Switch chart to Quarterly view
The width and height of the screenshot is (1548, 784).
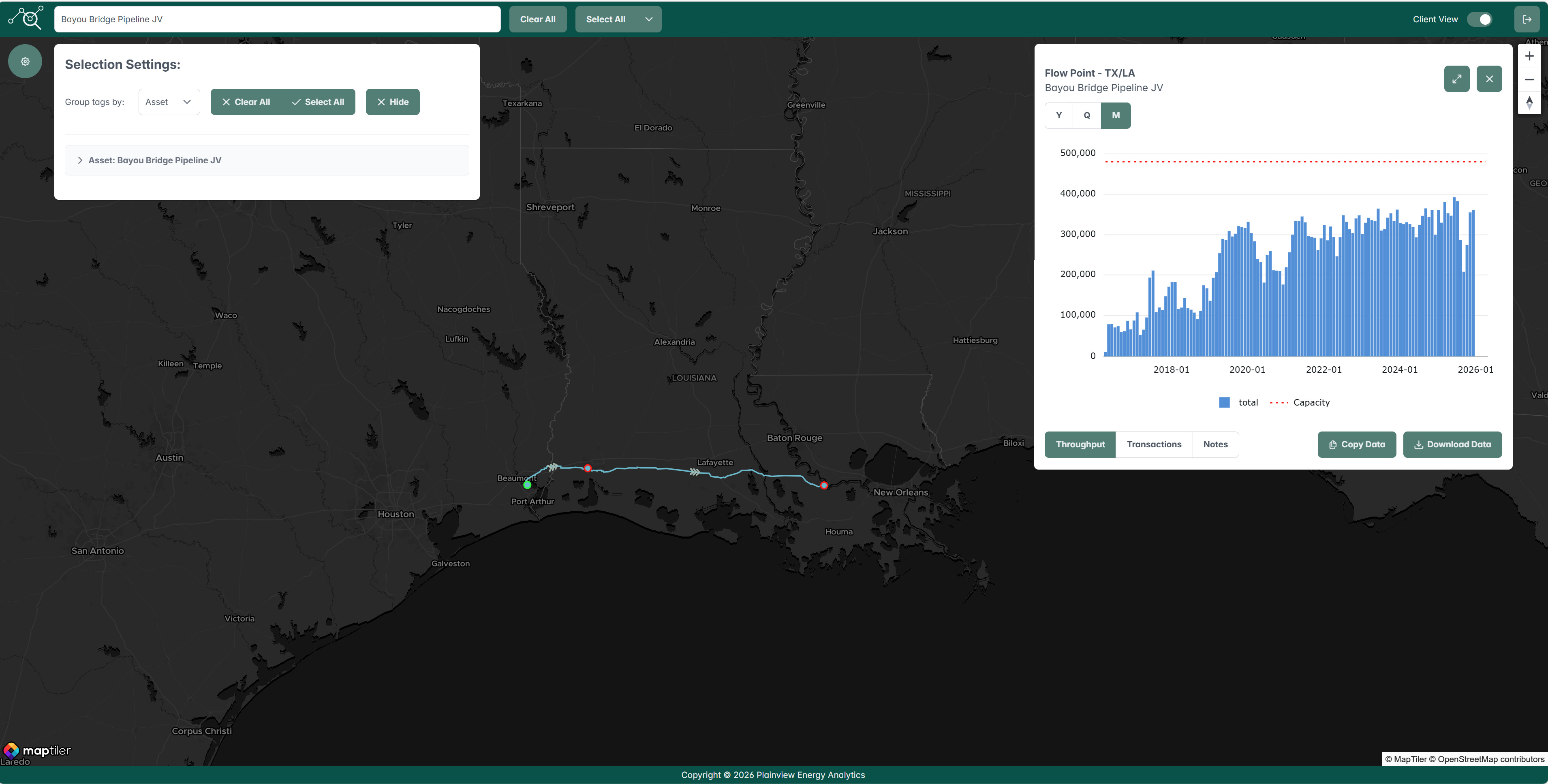(1086, 115)
